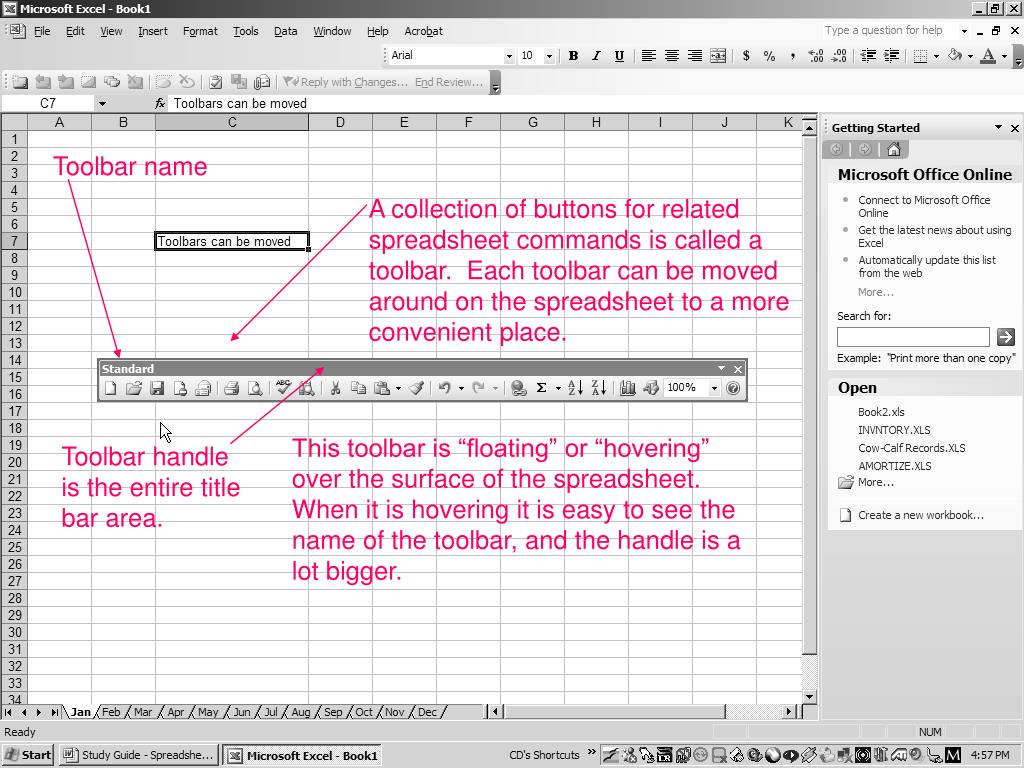Toggle Italic formatting
The height and width of the screenshot is (768, 1024).
[x=596, y=56]
